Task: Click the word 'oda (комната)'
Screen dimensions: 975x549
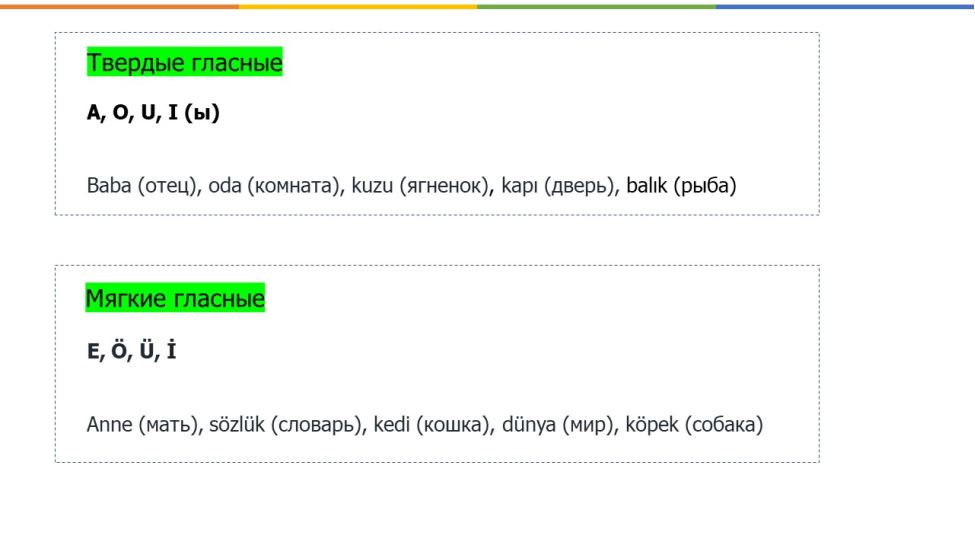Action: coord(274,185)
